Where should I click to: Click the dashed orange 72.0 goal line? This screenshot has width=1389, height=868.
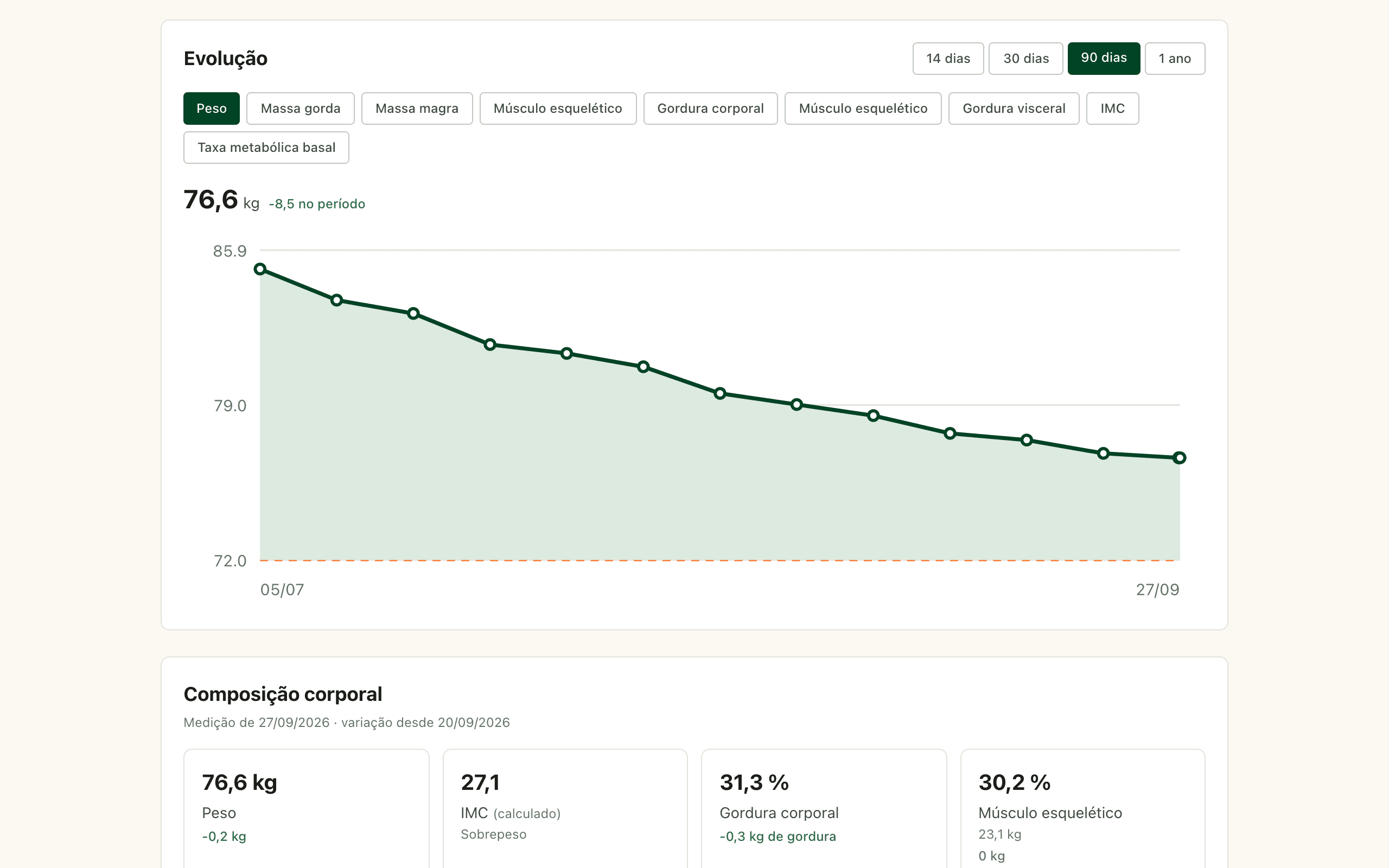pyautogui.click(x=720, y=560)
